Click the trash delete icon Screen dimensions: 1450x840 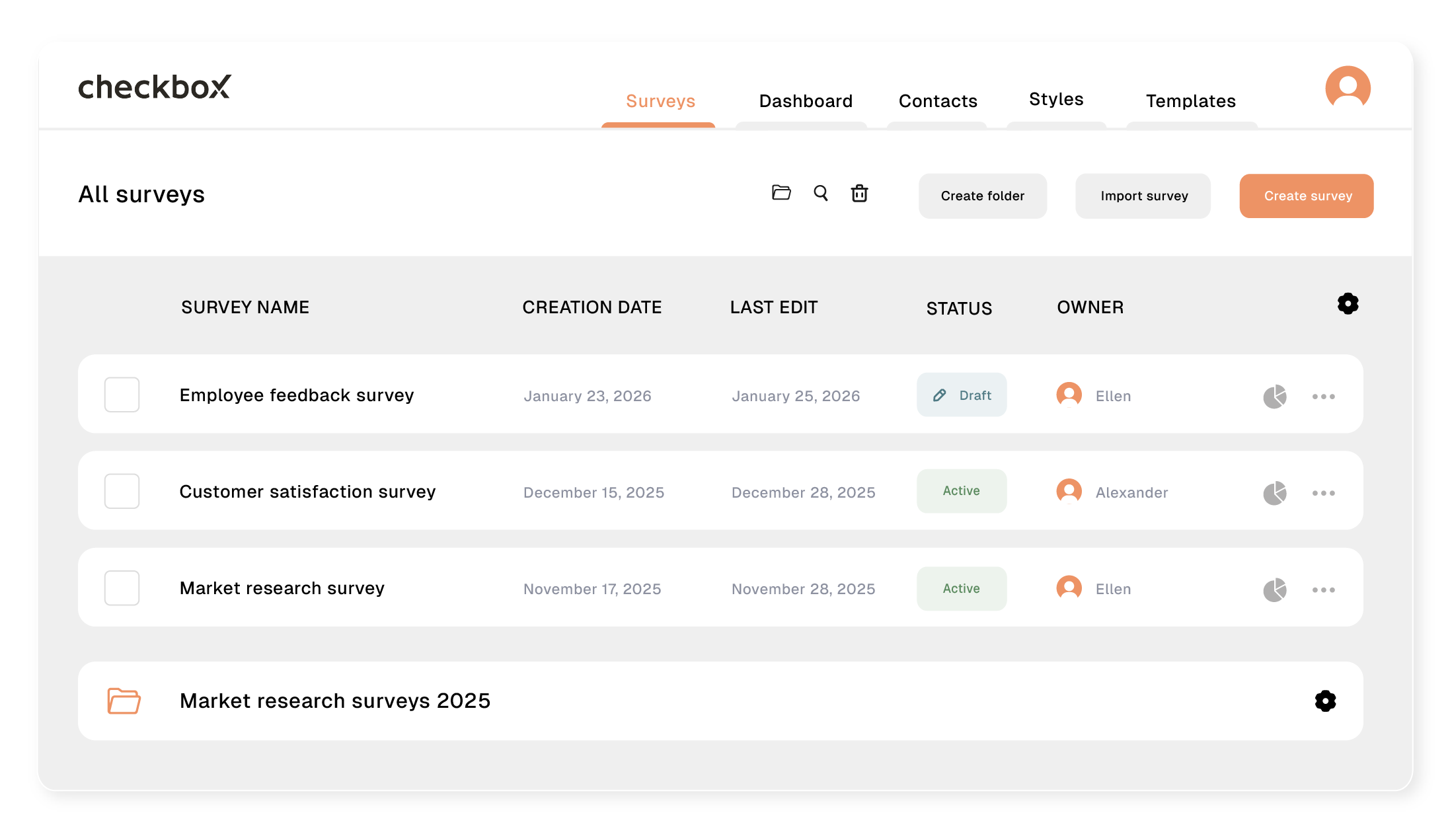coord(859,193)
